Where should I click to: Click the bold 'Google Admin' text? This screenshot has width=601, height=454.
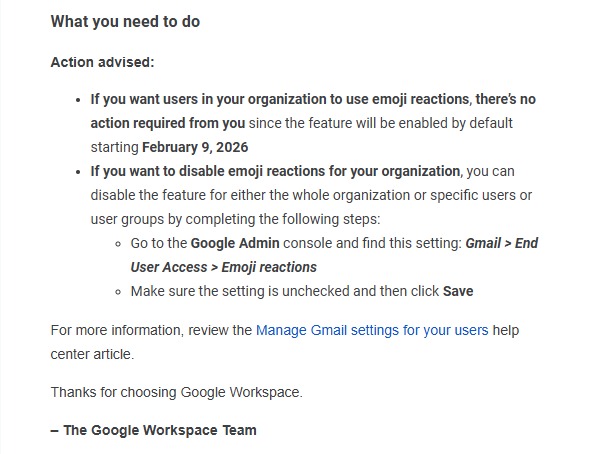tap(236, 243)
